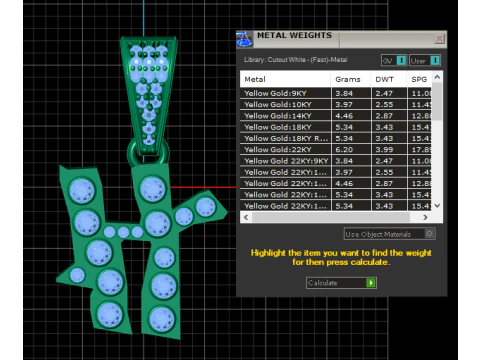
Task: Sort by the Grams column header
Action: click(x=351, y=79)
